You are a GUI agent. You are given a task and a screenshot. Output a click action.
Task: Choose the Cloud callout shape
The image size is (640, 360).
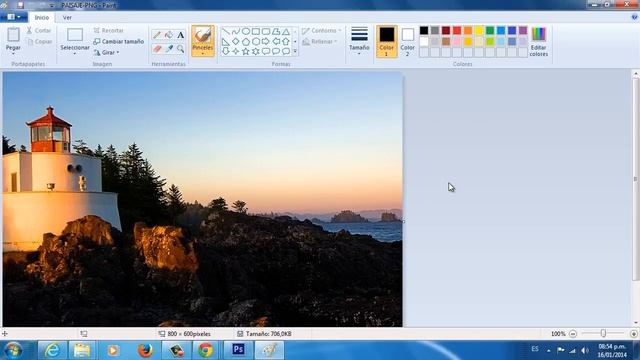[286, 51]
